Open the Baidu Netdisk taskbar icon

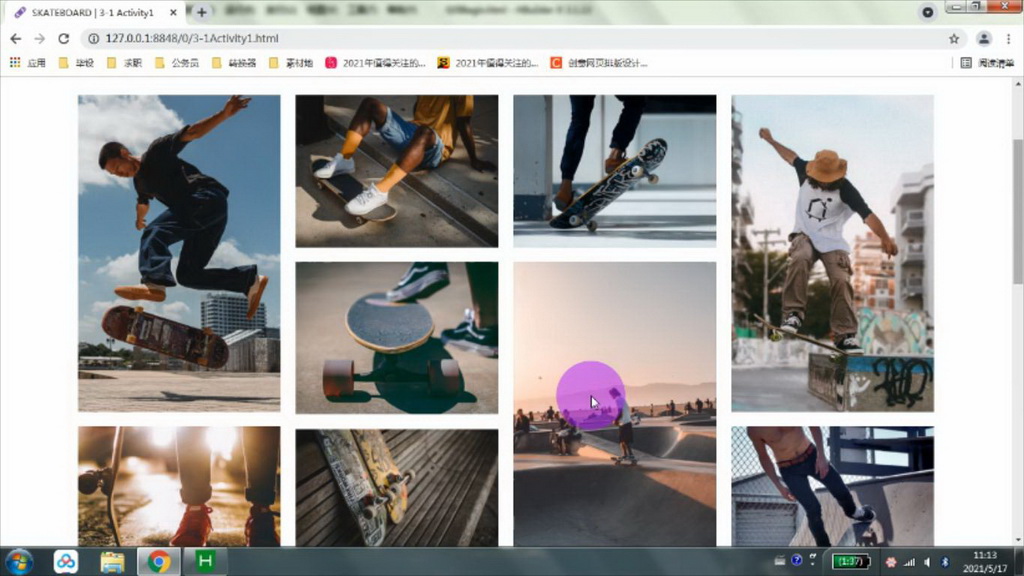(x=65, y=562)
